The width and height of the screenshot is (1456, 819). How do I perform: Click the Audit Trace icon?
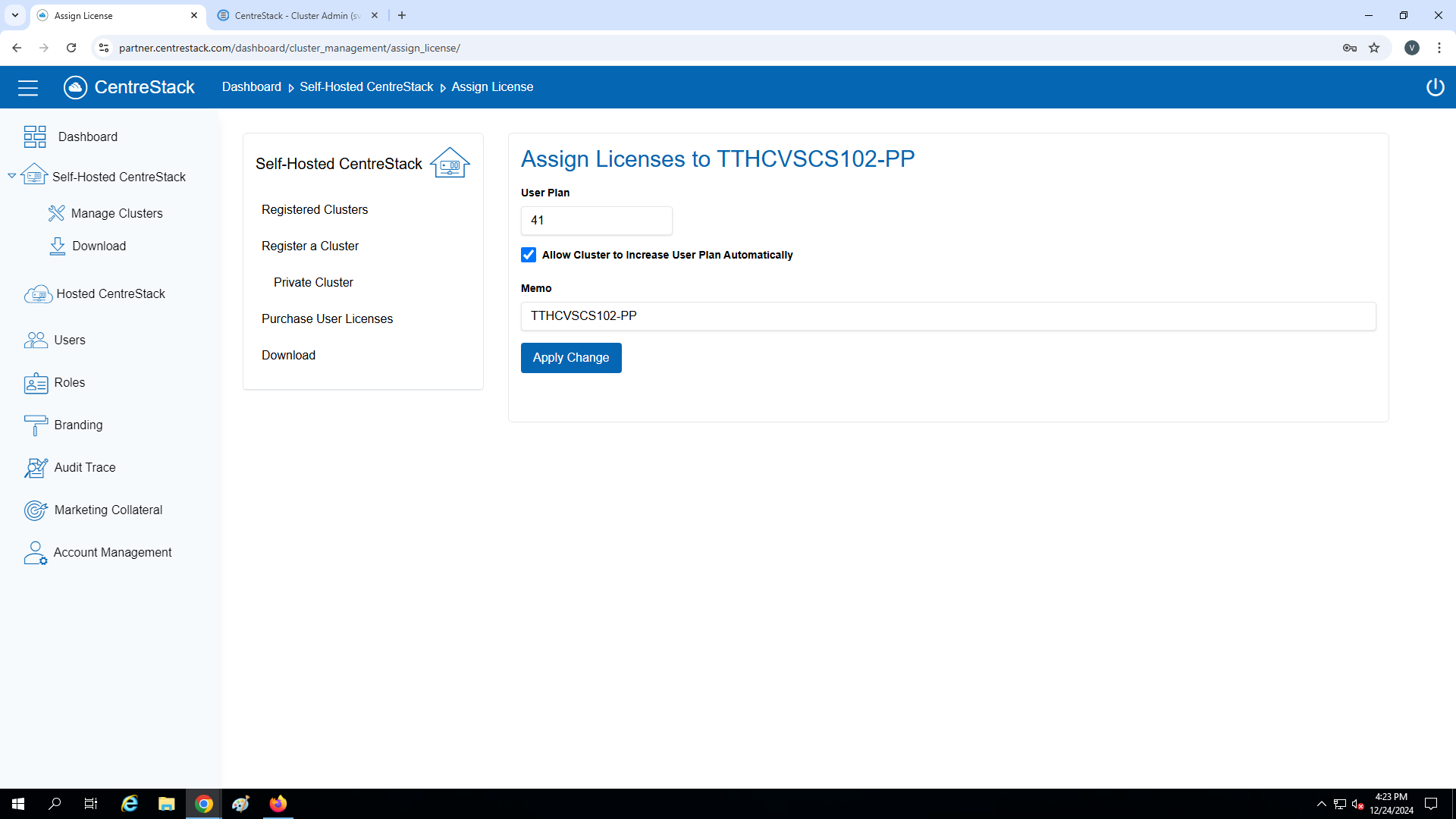pos(36,468)
